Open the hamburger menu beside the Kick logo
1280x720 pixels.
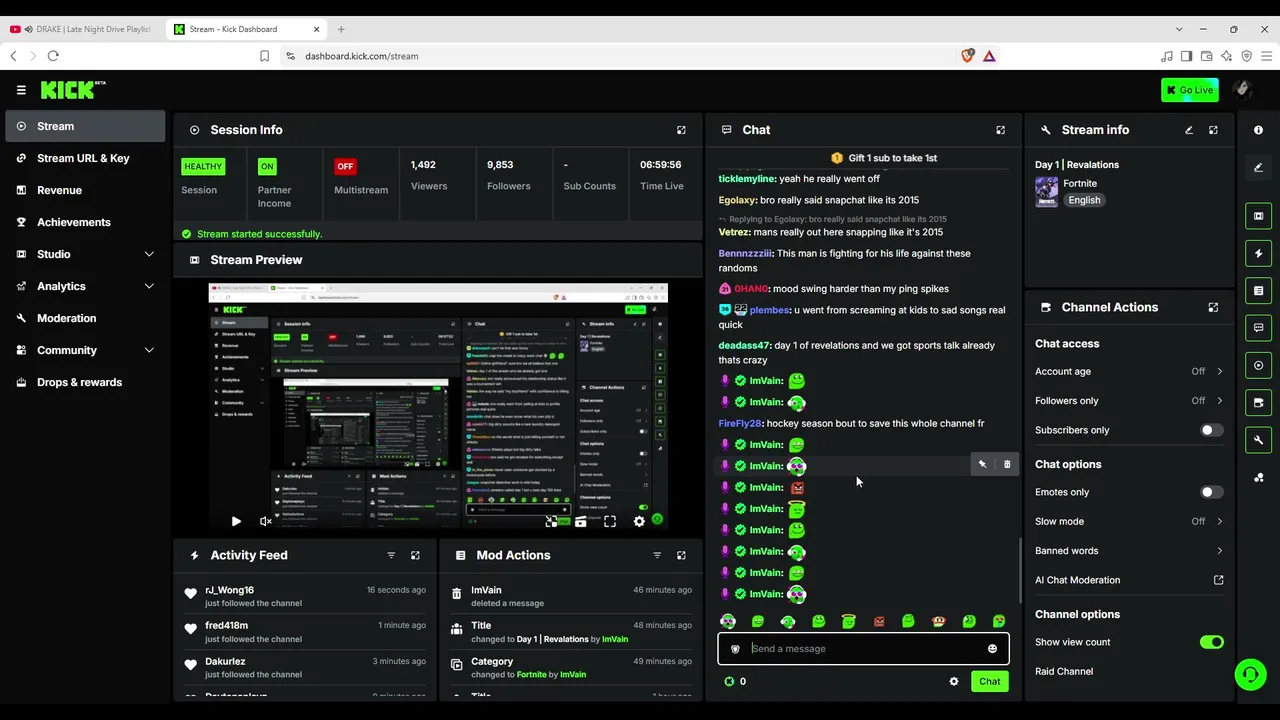[21, 90]
